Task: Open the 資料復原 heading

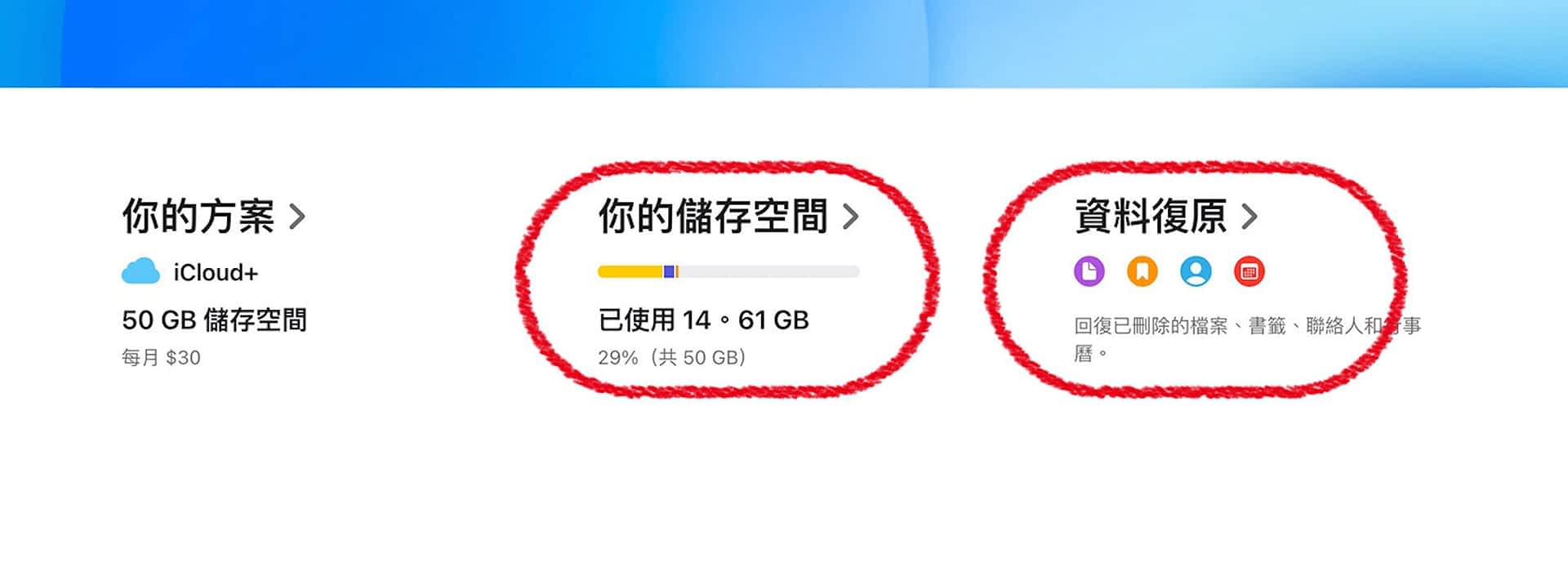Action: tap(1150, 217)
